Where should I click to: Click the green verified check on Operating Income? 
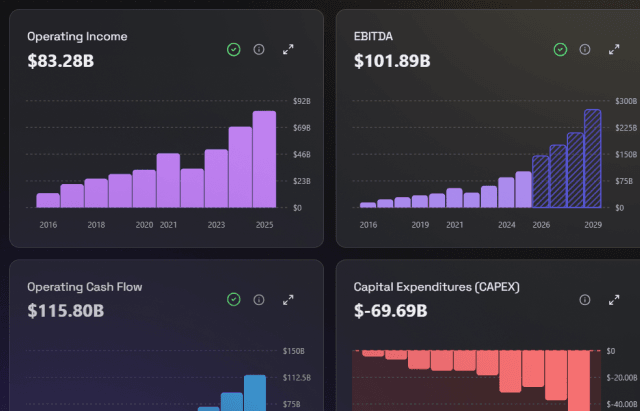tap(233, 49)
